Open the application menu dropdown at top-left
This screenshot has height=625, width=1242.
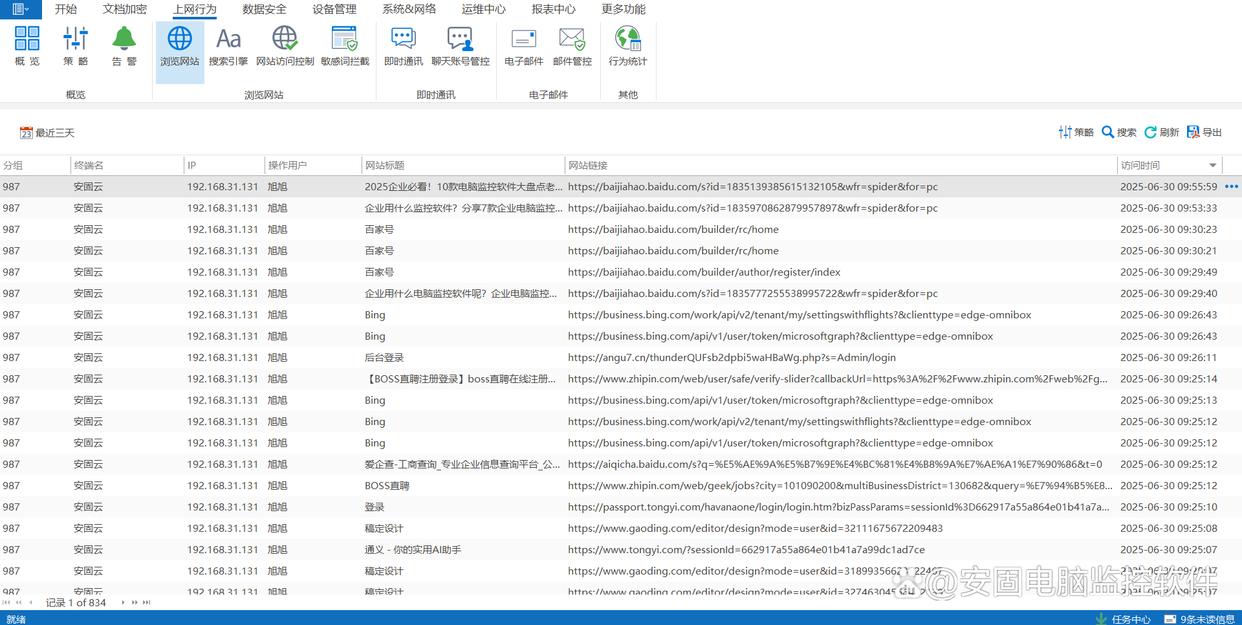point(20,9)
